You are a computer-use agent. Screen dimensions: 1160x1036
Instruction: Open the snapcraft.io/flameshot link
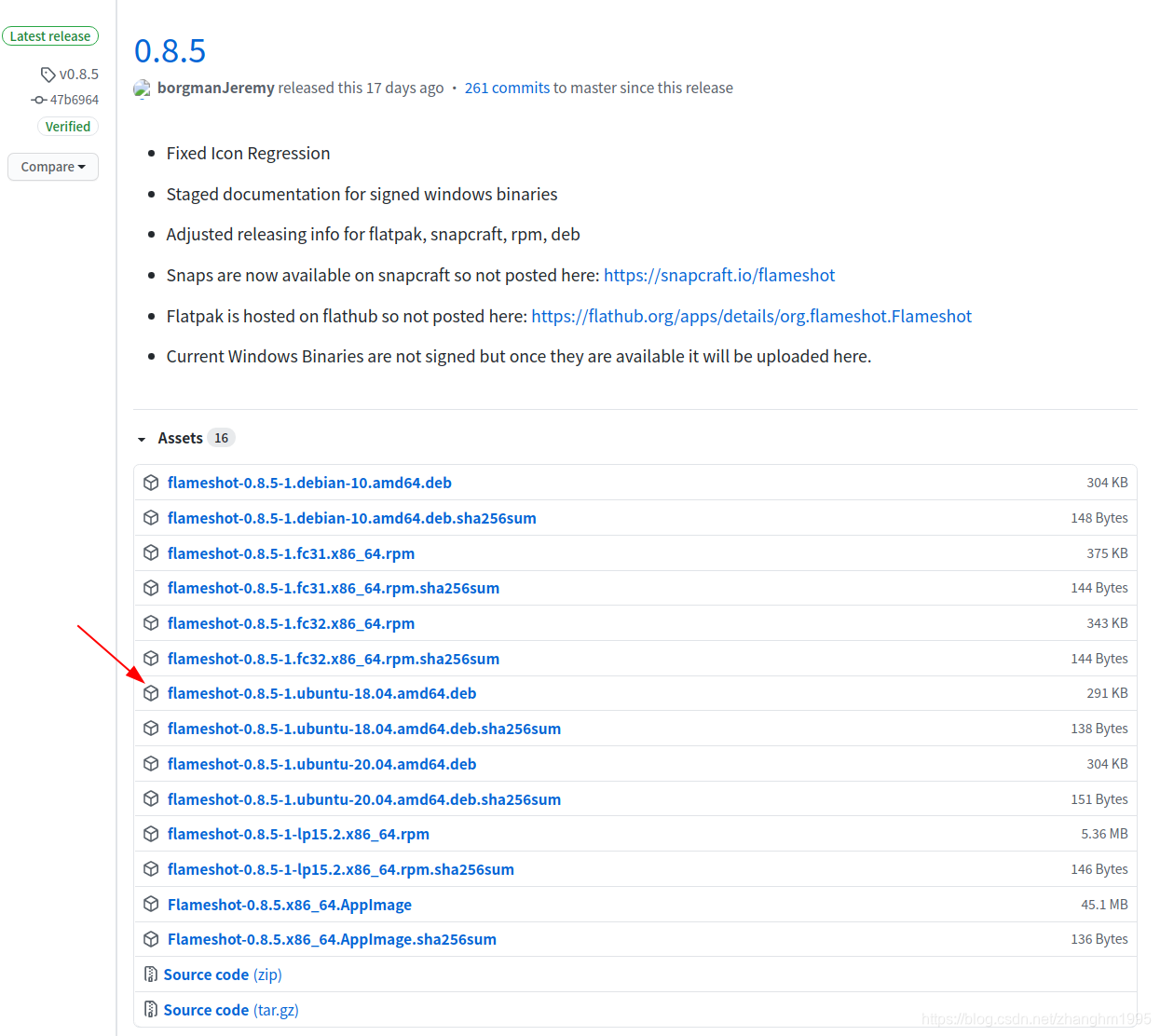(719, 275)
